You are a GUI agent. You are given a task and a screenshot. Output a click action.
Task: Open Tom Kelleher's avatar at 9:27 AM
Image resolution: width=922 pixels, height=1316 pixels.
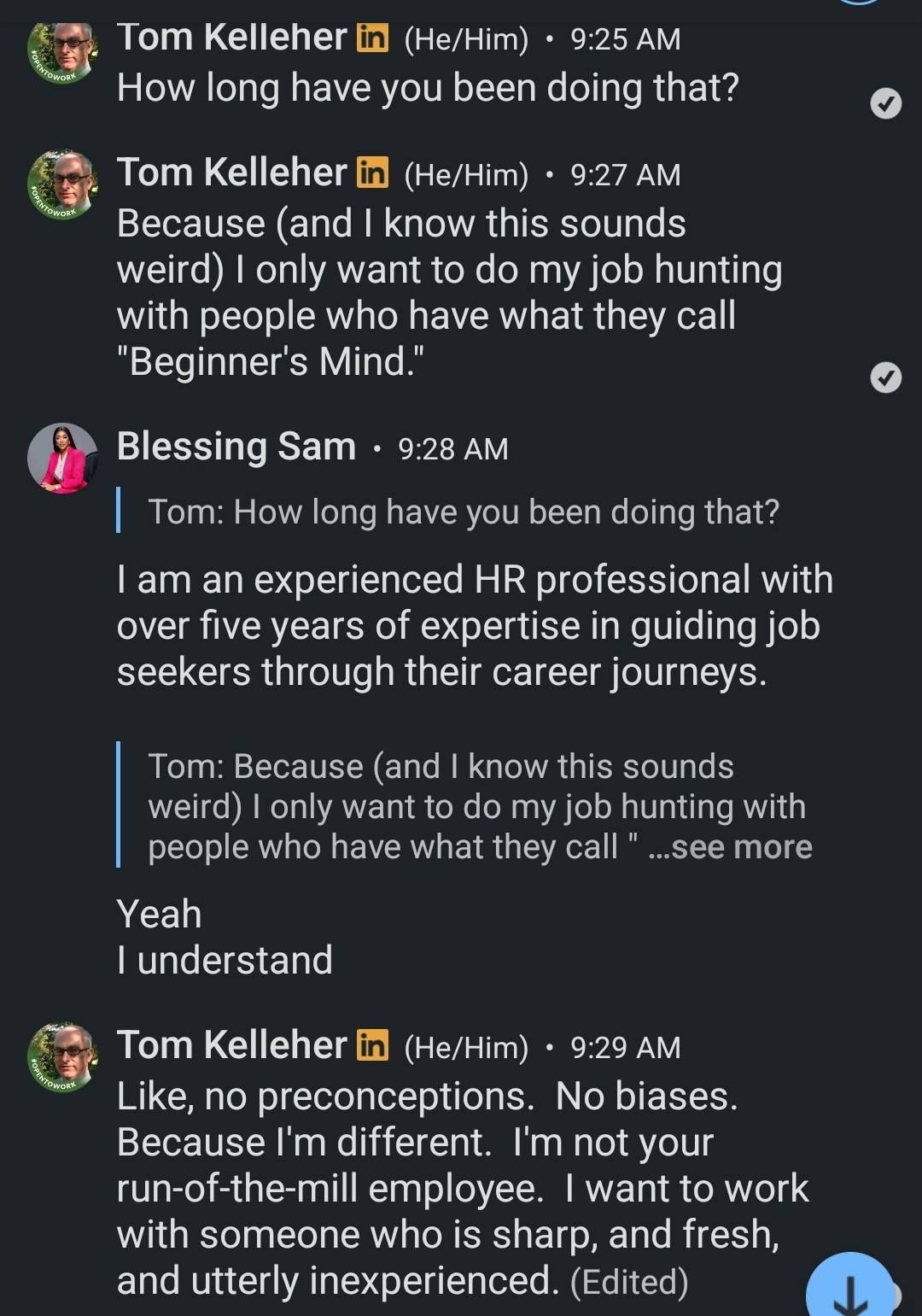pos(63,185)
